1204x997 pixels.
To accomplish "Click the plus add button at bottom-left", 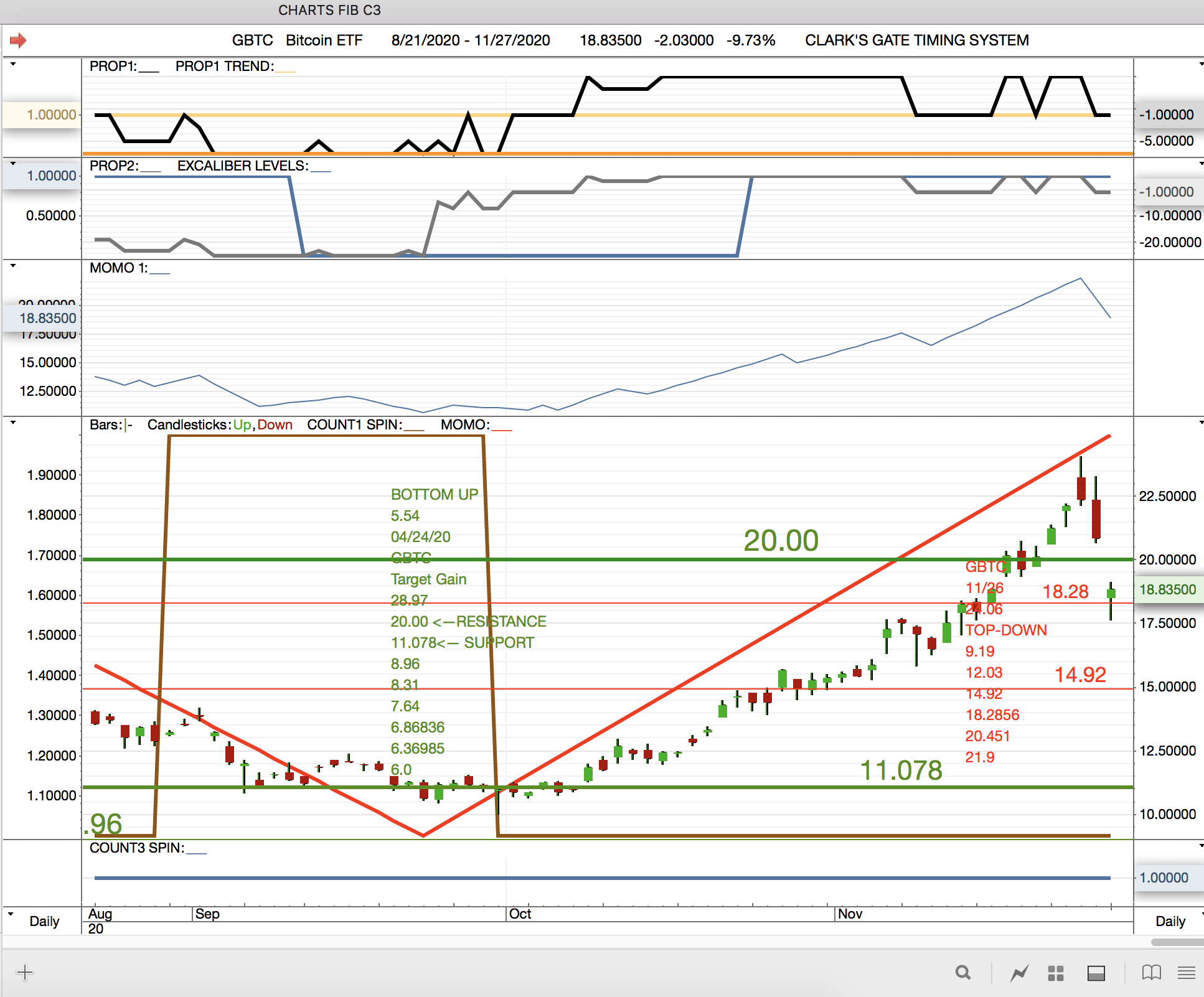I will click(x=25, y=972).
